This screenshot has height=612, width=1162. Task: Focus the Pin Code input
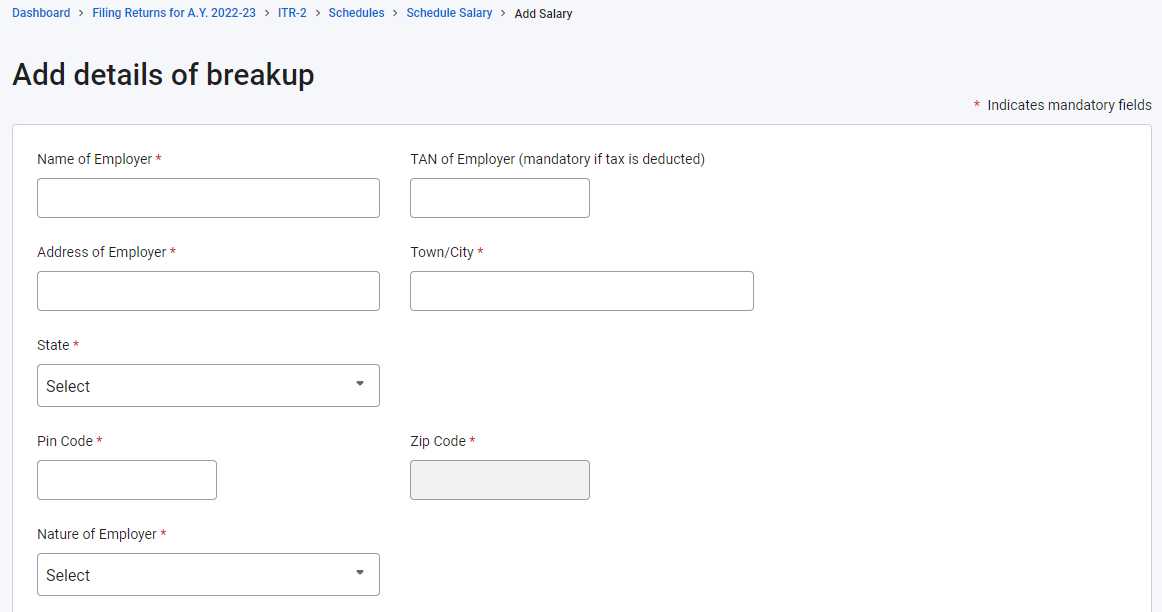(x=127, y=480)
